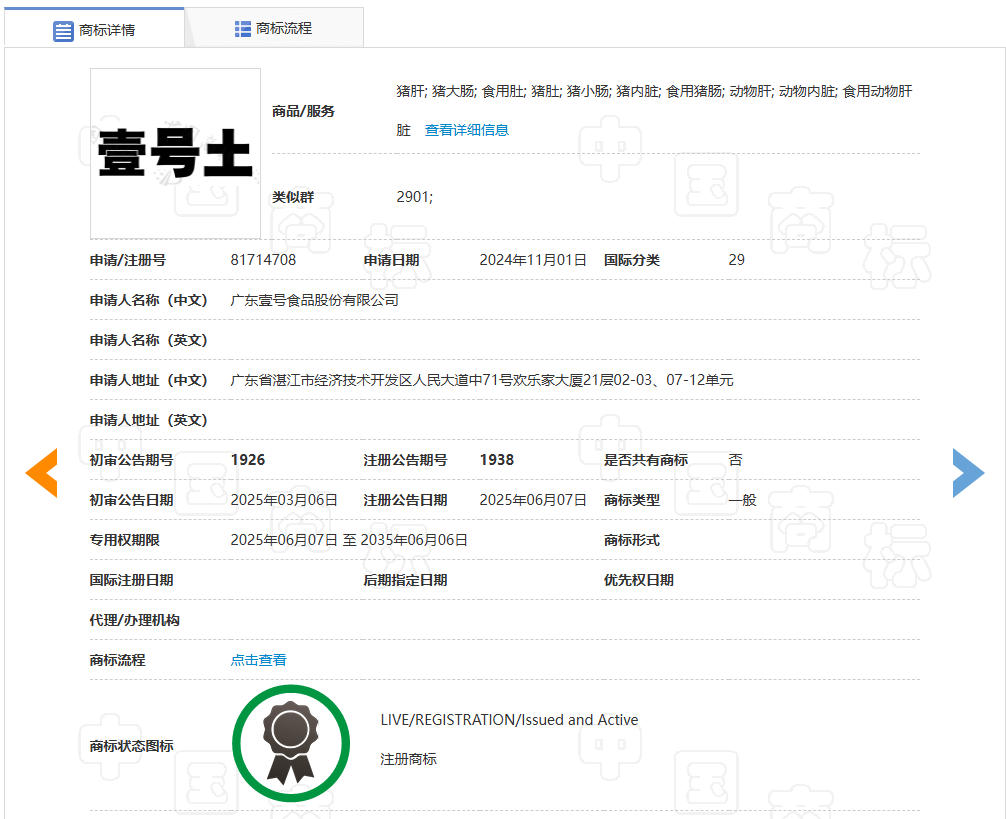
Task: Go to previous trademark with orange arrow
Action: pos(42,473)
